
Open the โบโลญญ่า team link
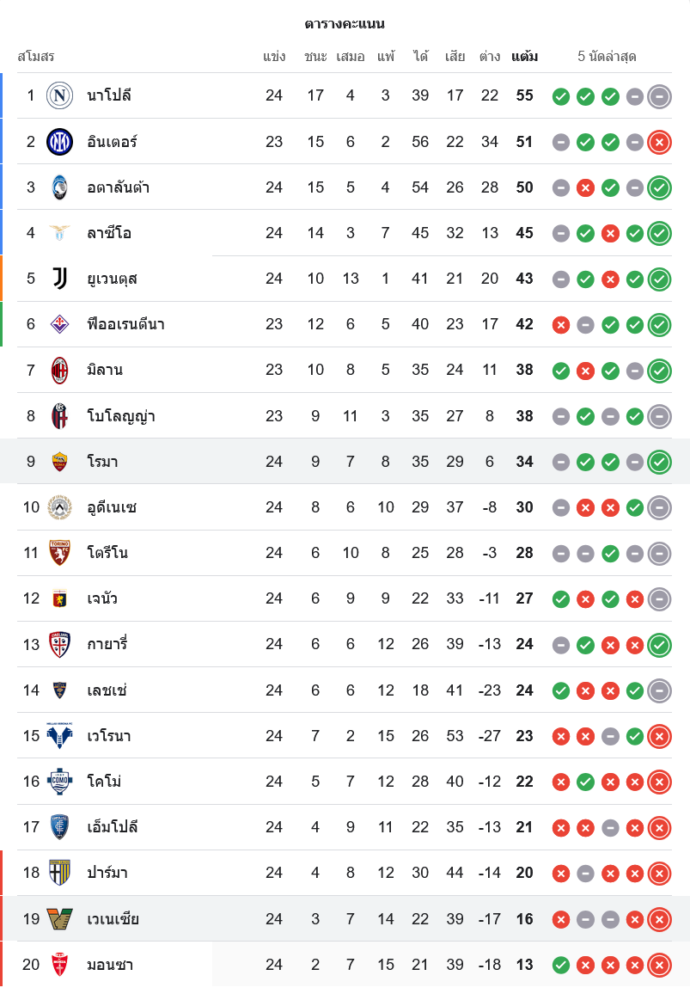[x=120, y=416]
